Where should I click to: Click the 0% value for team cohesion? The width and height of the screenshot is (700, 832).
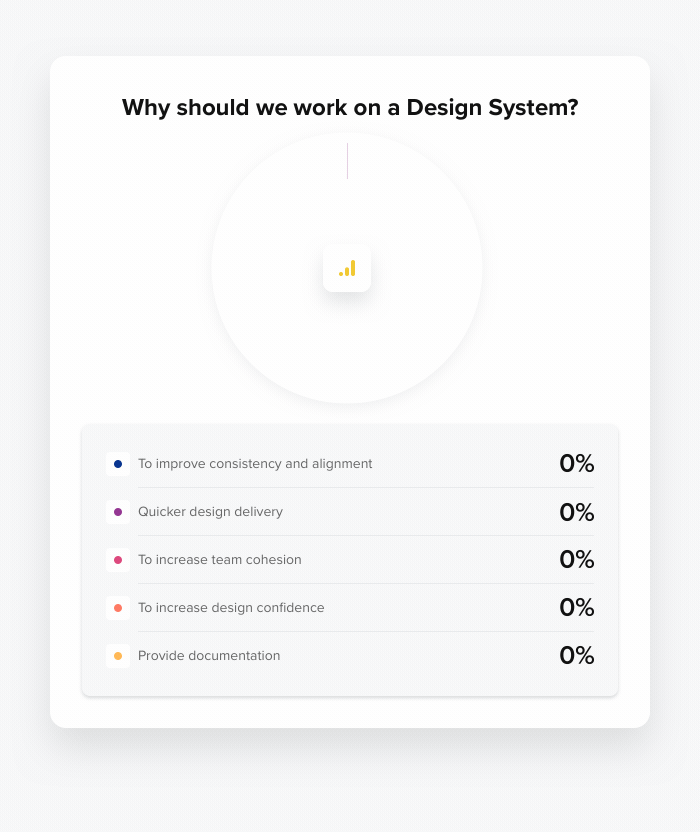click(576, 559)
